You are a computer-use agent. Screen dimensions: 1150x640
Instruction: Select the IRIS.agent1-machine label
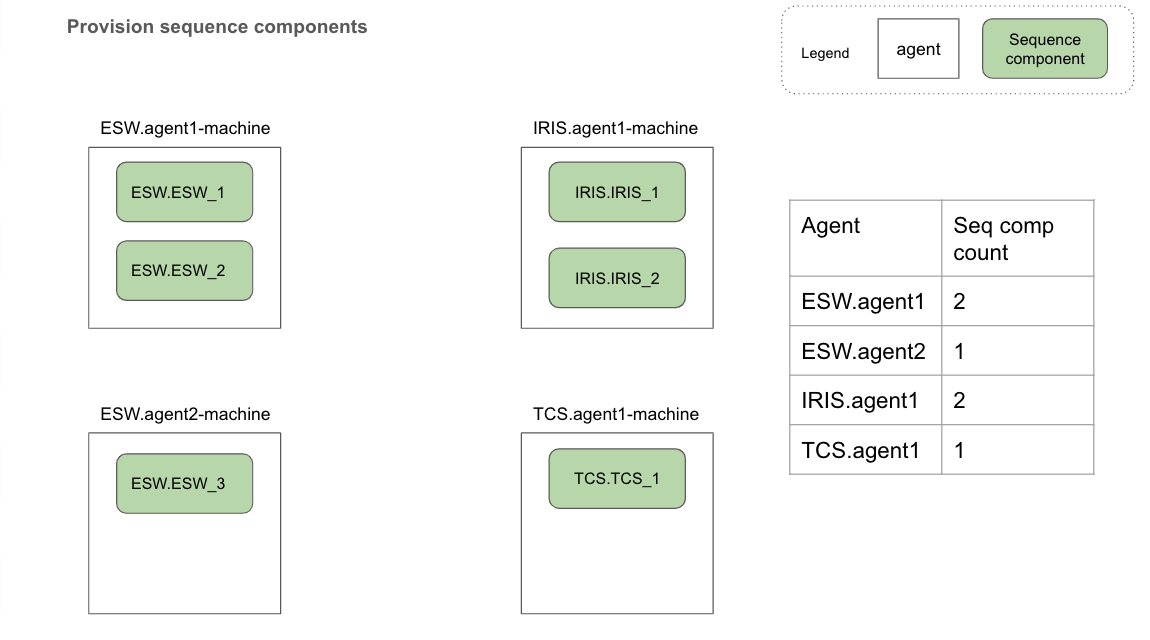pyautogui.click(x=616, y=129)
